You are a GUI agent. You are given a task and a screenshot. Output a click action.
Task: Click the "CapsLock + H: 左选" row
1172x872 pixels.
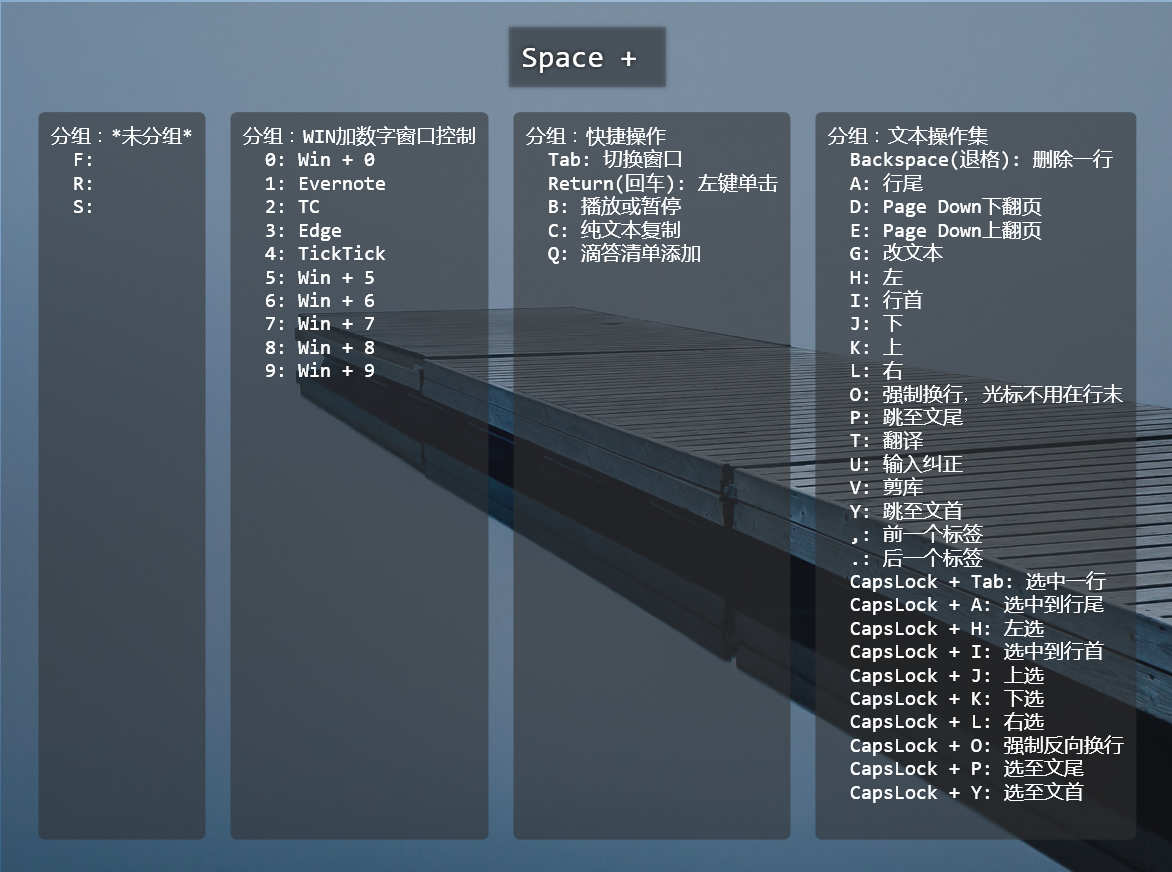pos(947,629)
